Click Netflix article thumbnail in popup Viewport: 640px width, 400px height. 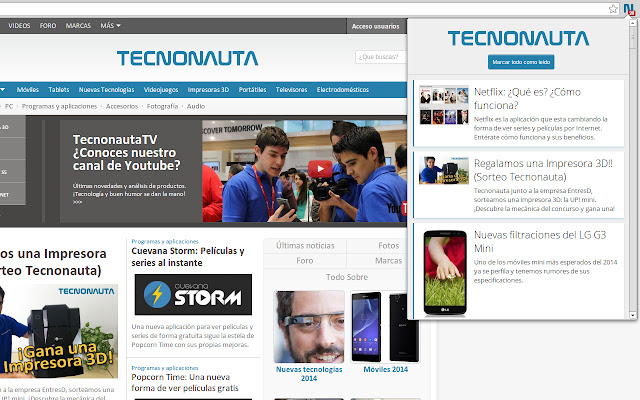[444, 105]
